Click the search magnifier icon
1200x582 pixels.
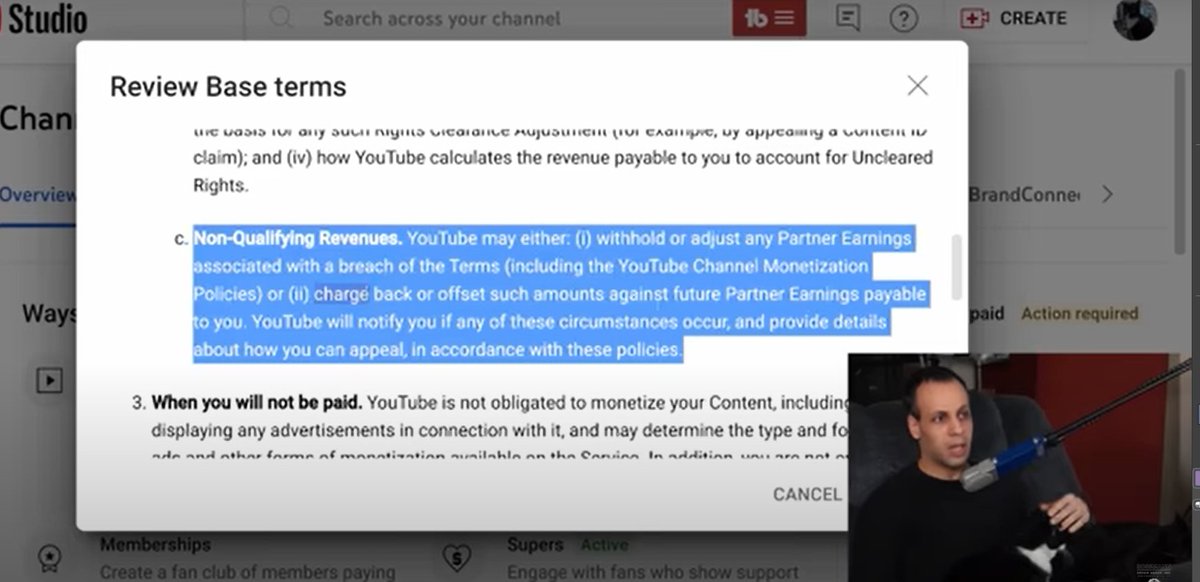(282, 18)
